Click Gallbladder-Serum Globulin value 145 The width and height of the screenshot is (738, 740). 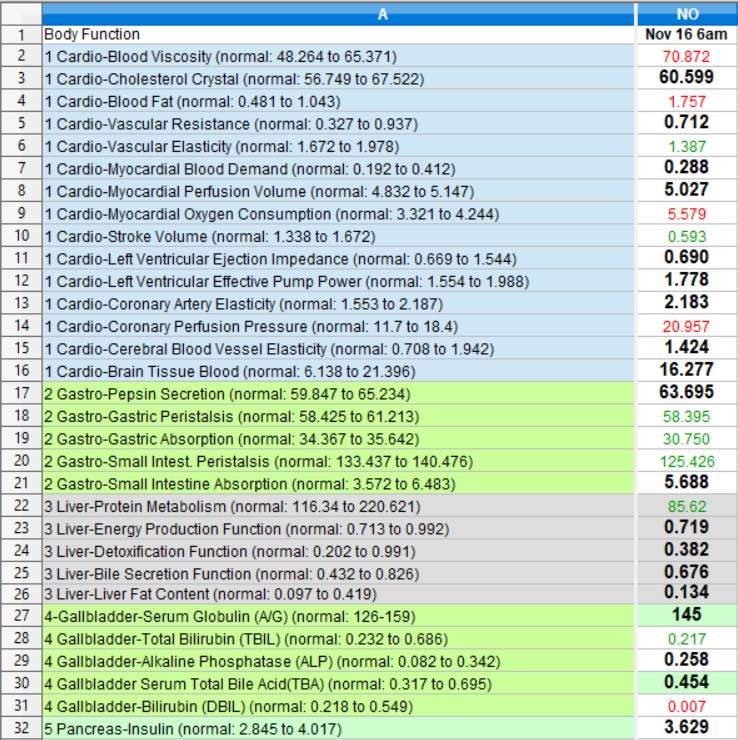(x=685, y=616)
